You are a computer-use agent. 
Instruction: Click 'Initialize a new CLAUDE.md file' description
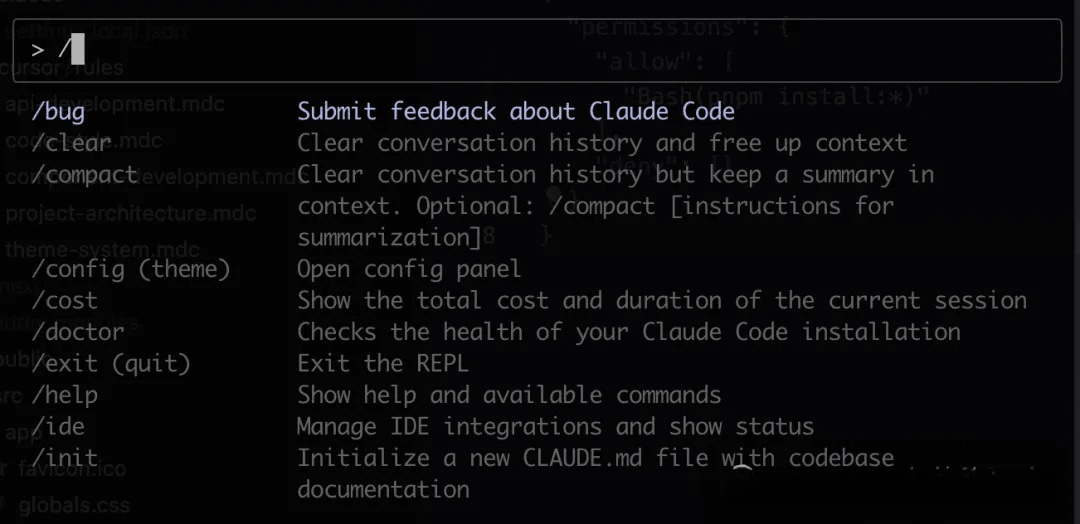(x=596, y=474)
